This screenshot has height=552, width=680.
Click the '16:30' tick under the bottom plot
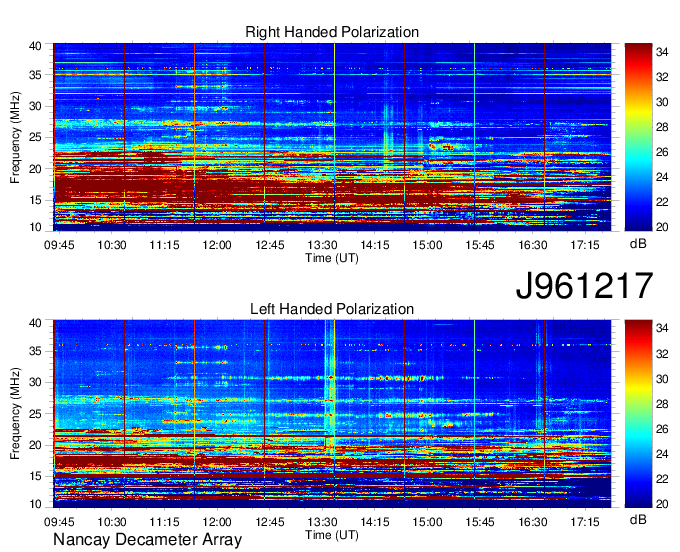coord(533,522)
